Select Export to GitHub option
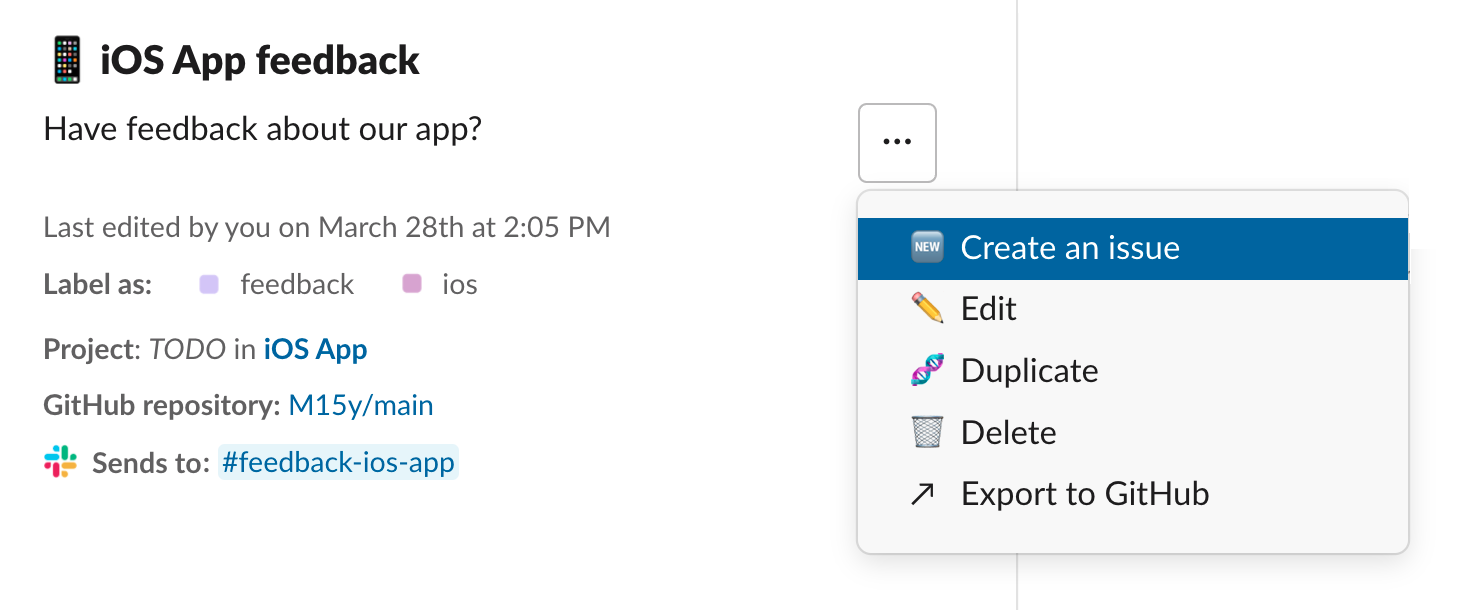1466x610 pixels. (x=1133, y=494)
